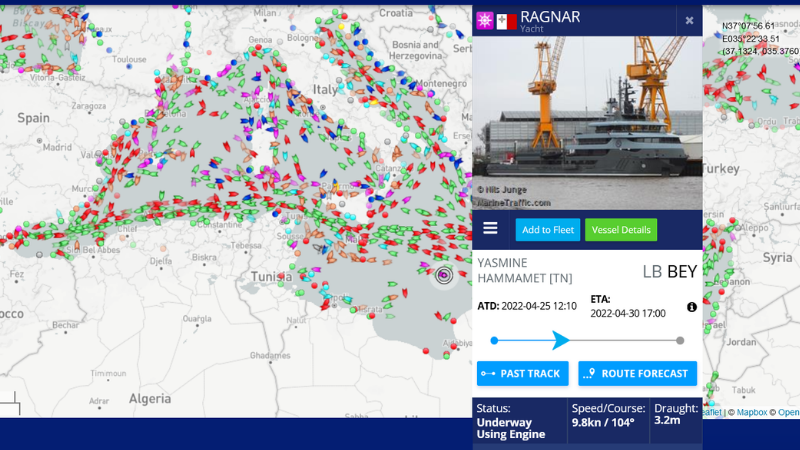Image resolution: width=800 pixels, height=450 pixels.
Task: Click the Algeria label on the map
Action: (150, 398)
